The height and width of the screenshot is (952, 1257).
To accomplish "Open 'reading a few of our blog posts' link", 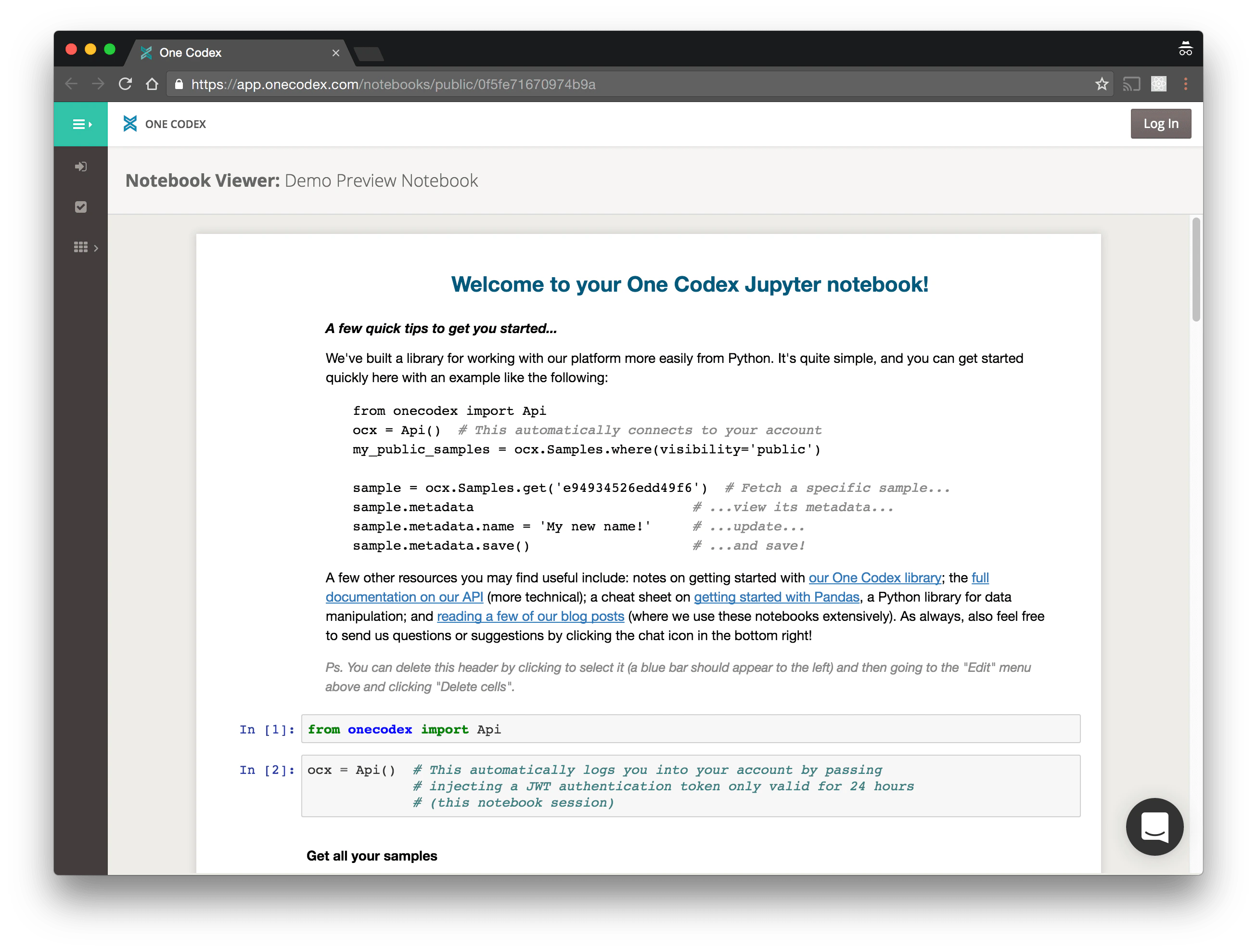I will pos(530,616).
